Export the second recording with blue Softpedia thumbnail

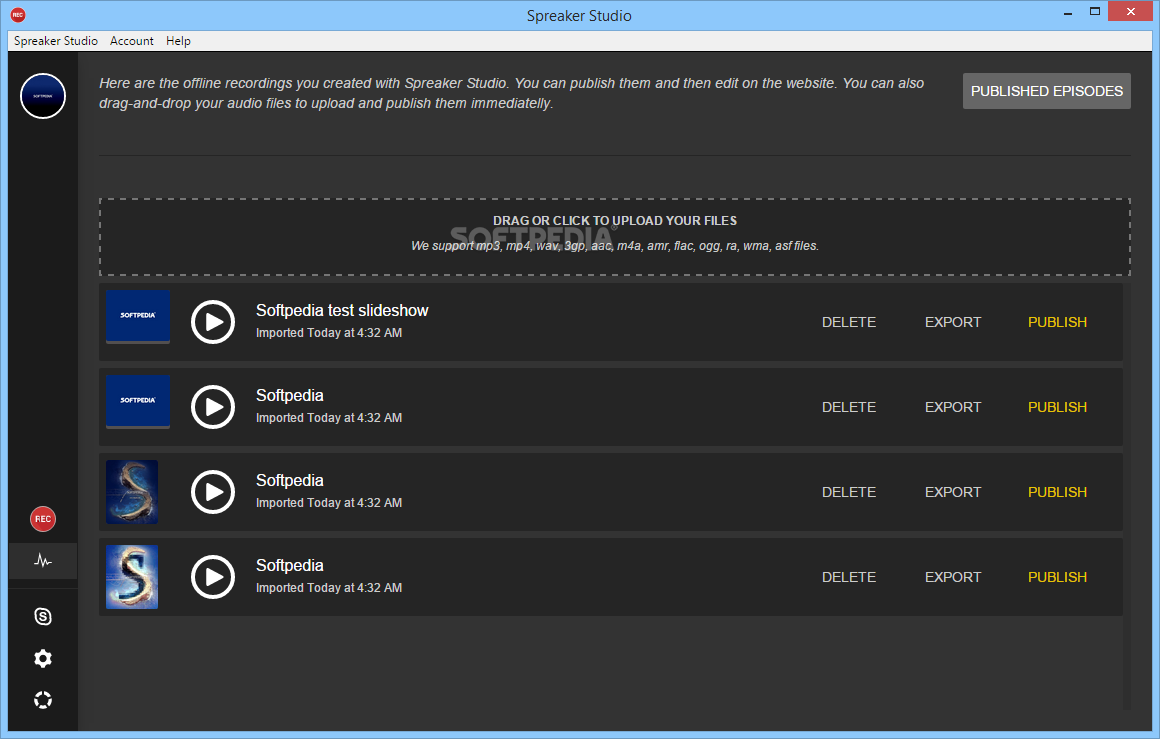pyautogui.click(x=953, y=408)
